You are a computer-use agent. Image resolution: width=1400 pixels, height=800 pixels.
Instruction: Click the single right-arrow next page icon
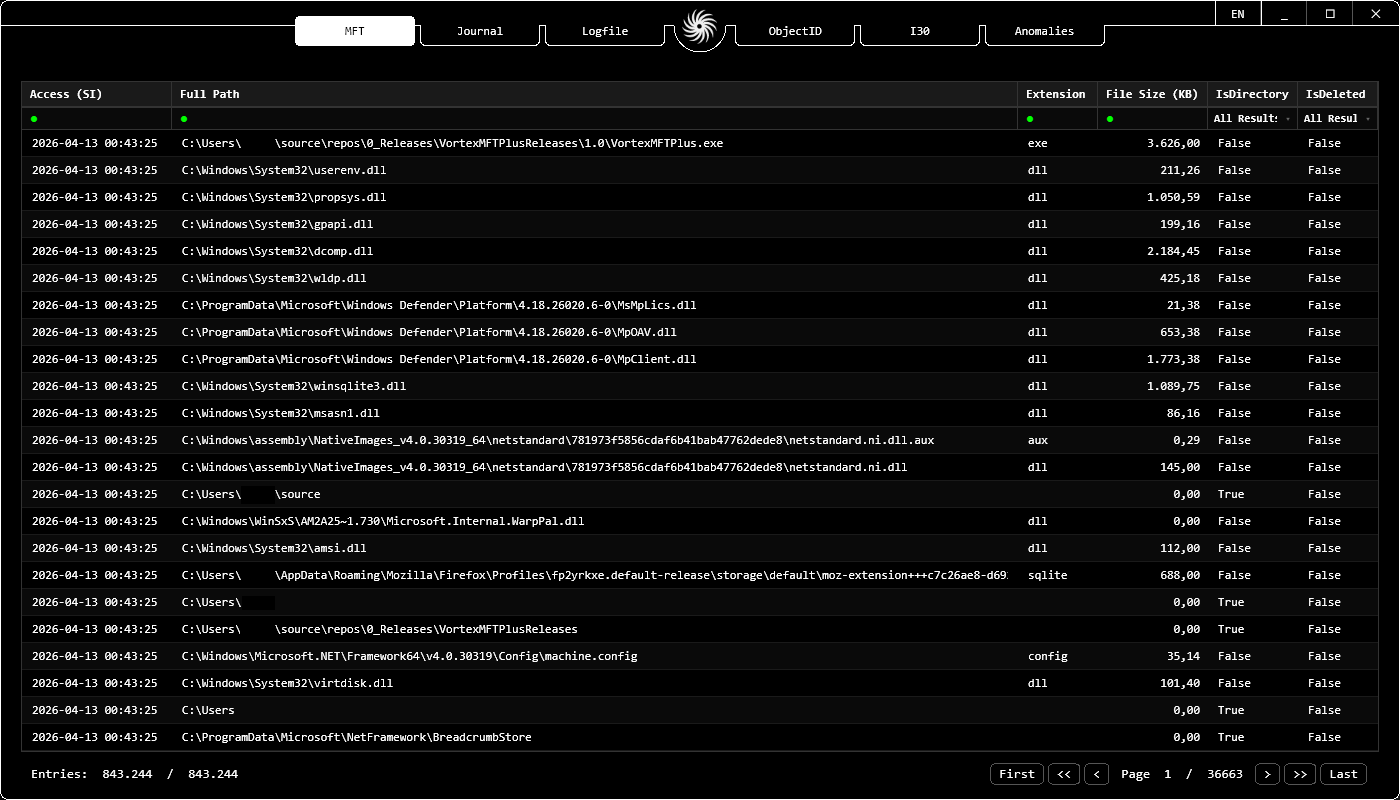1267,774
